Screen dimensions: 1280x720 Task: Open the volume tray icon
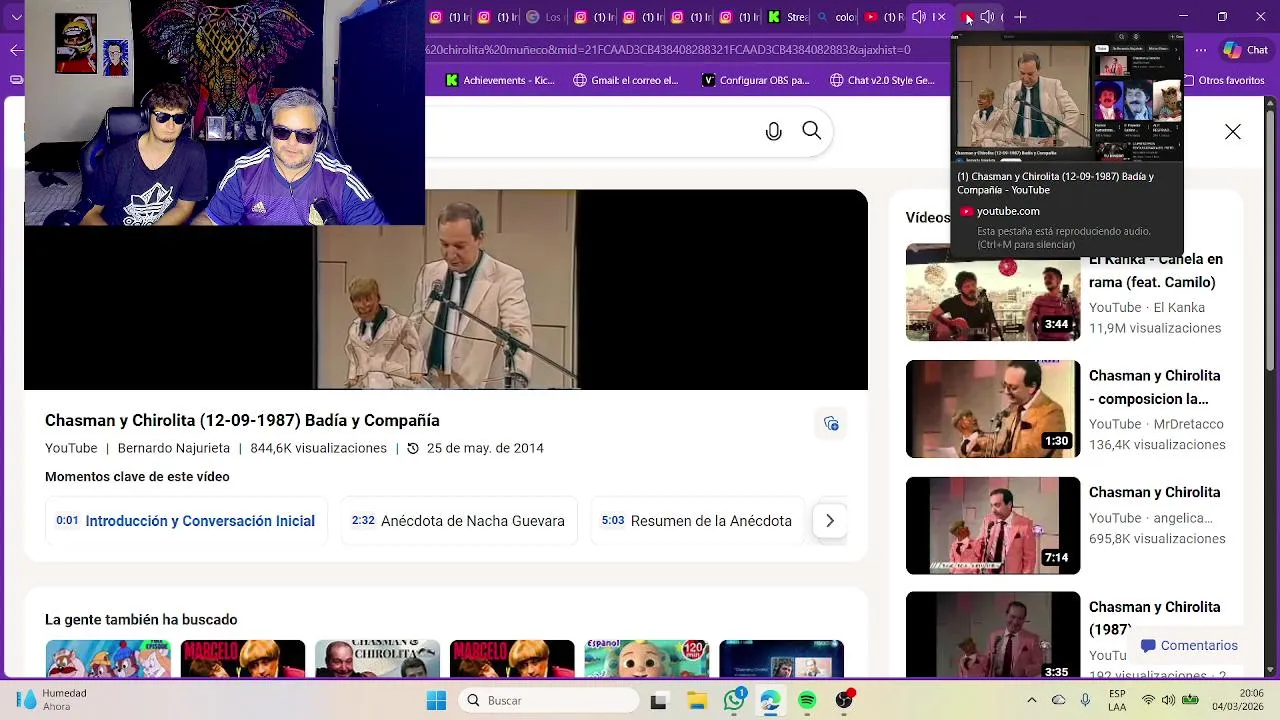(x=1169, y=701)
